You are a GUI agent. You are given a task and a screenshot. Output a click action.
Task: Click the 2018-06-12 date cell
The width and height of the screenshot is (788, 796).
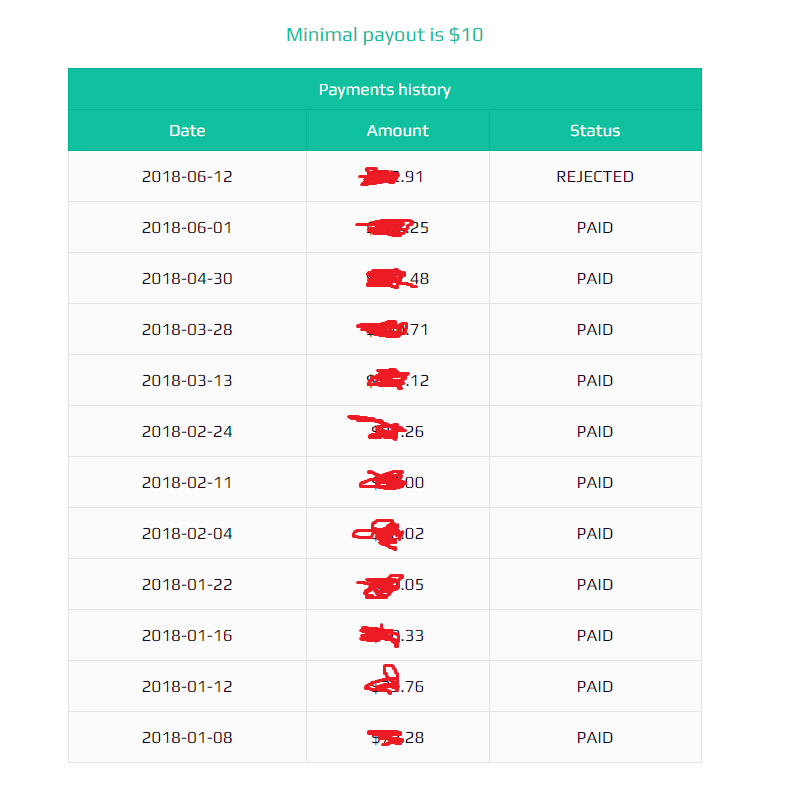[187, 177]
